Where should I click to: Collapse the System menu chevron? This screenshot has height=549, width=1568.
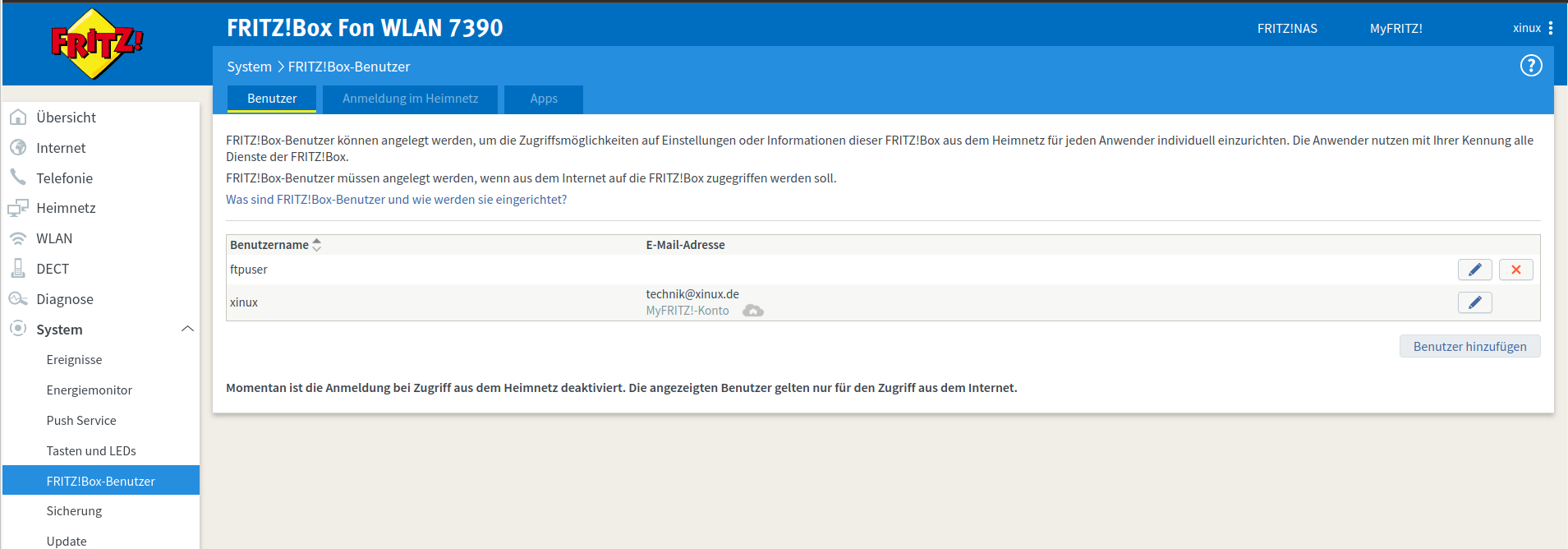(x=187, y=330)
